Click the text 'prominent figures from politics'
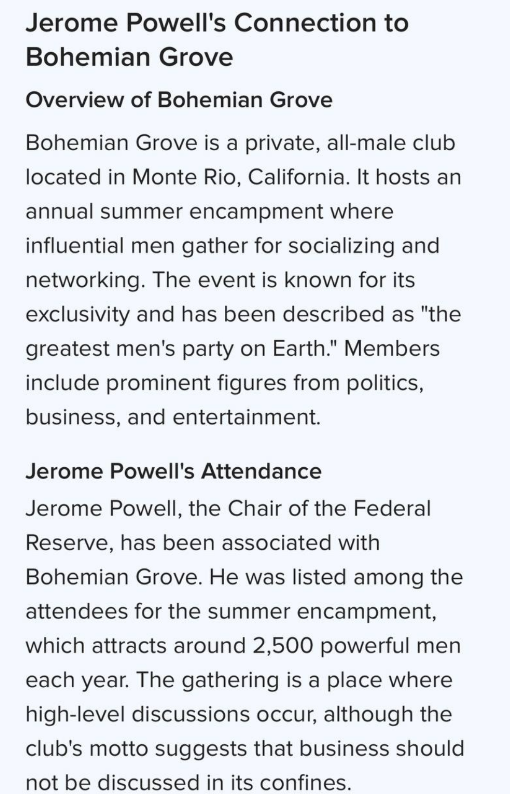 click(264, 383)
